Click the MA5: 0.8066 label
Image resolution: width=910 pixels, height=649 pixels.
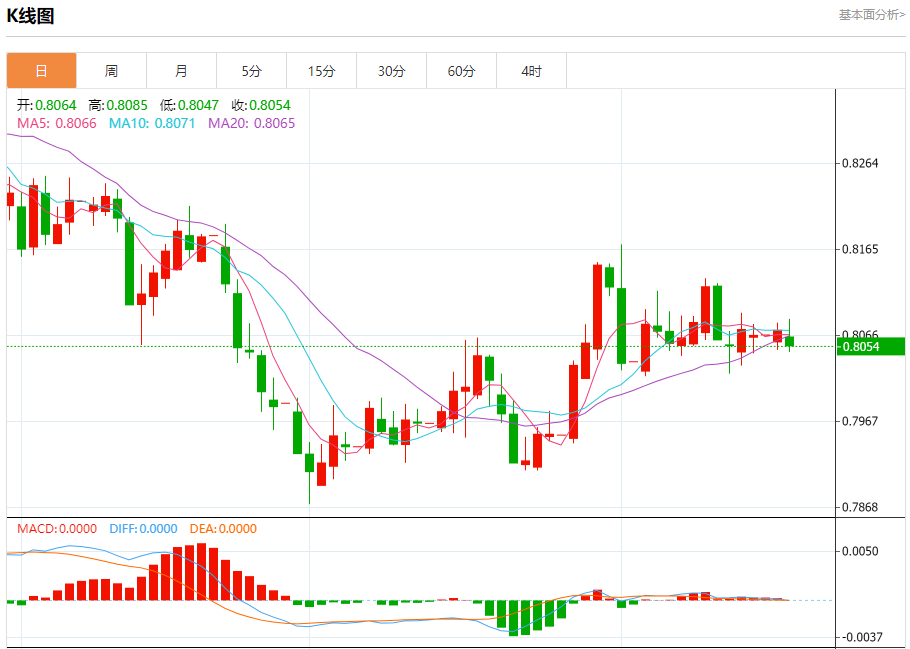click(x=57, y=123)
